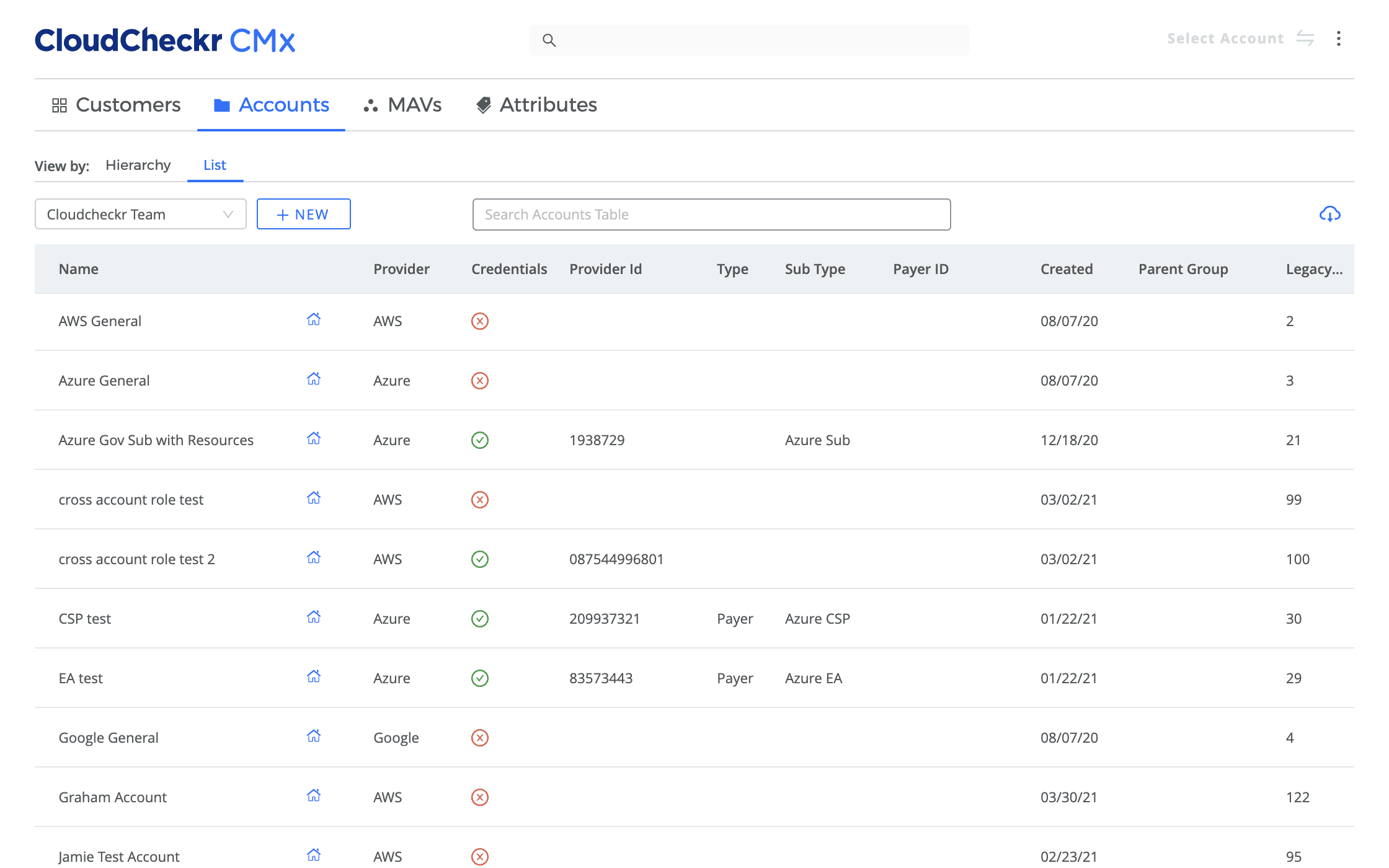Viewport: 1389px width, 868px height.
Task: Click red credentials X for Google General
Action: [x=480, y=738]
